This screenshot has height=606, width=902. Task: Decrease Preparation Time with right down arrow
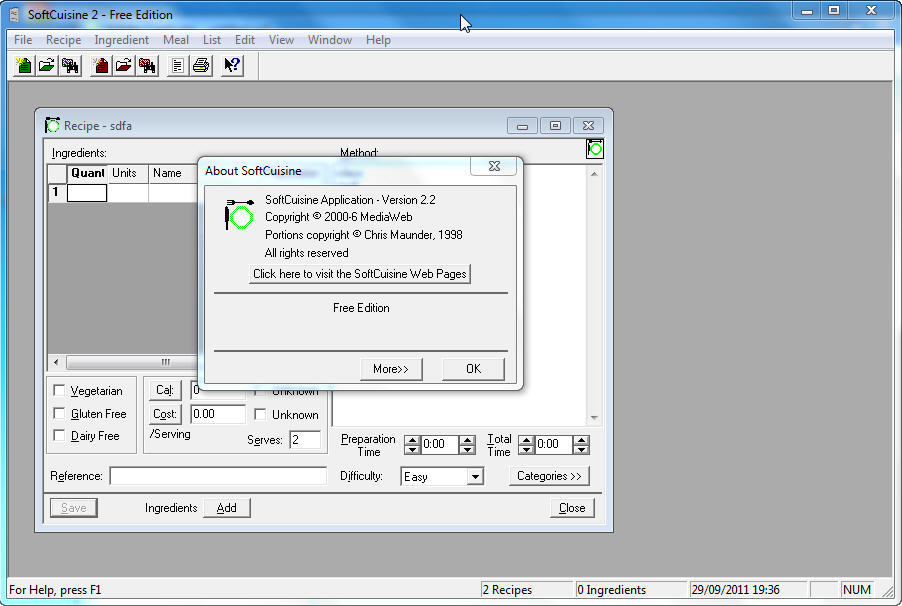point(468,449)
